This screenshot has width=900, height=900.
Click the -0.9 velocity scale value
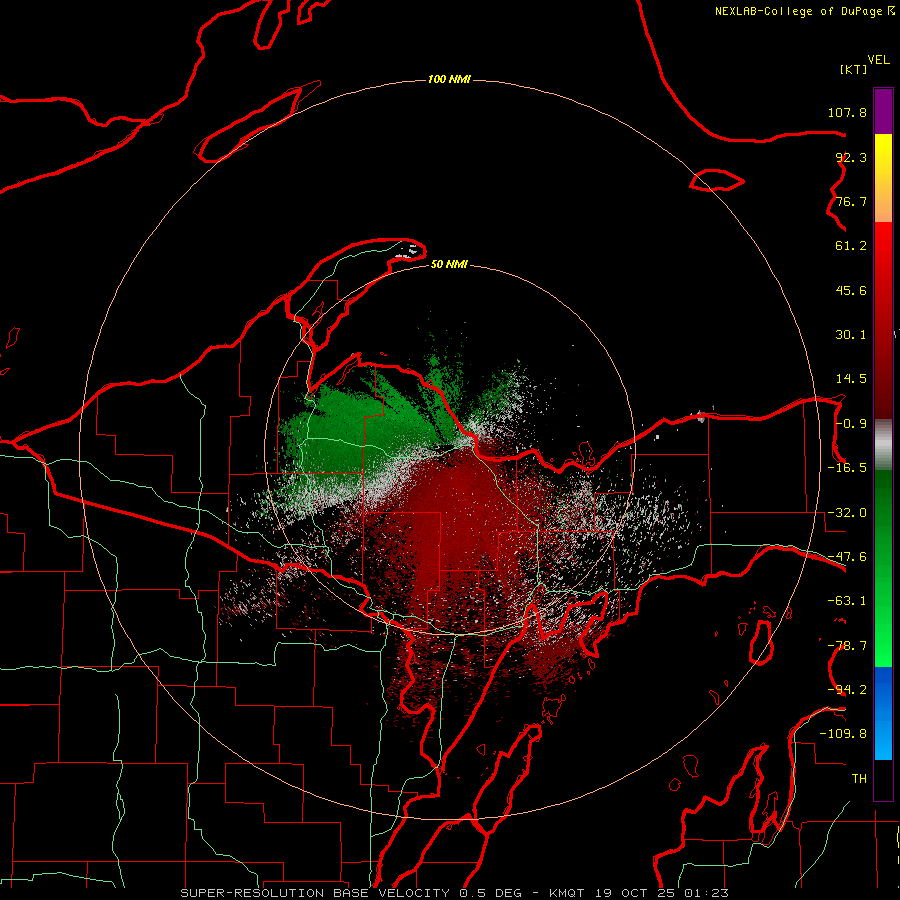coord(851,424)
